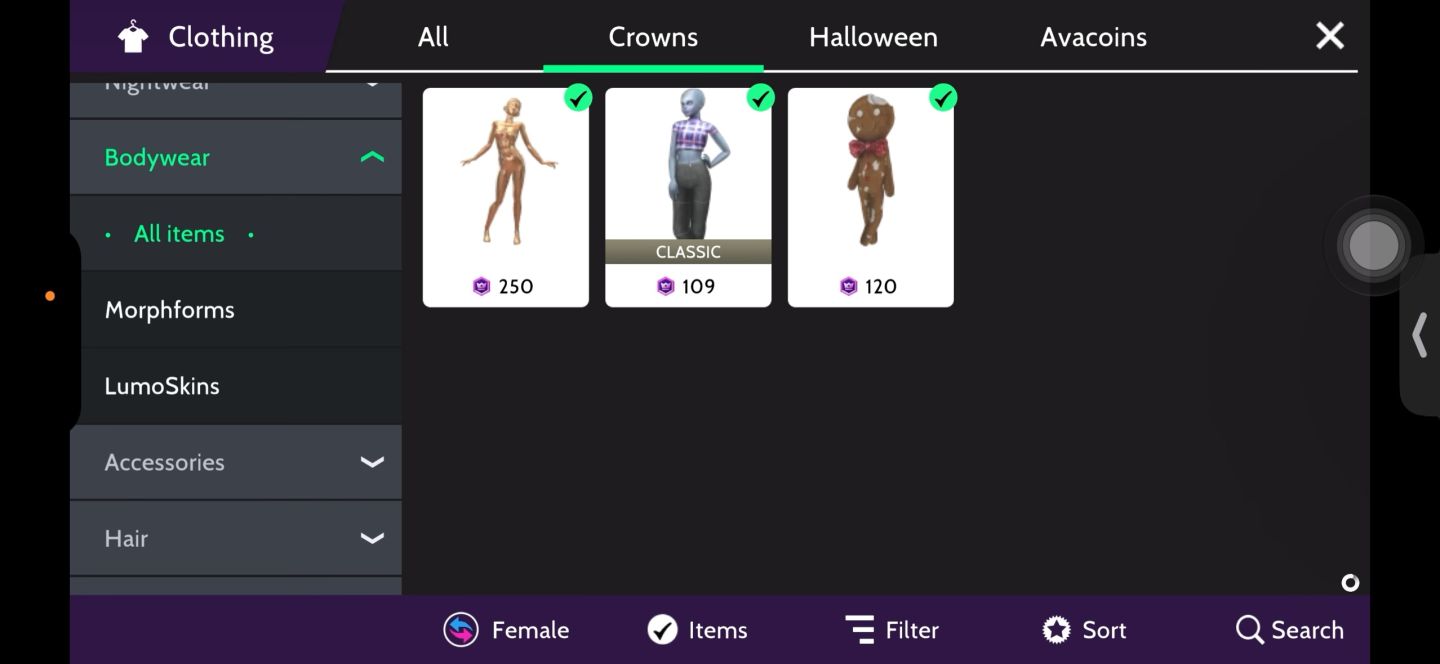Viewport: 1440px width, 664px height.
Task: Select the Hair category label
Action: (126, 538)
